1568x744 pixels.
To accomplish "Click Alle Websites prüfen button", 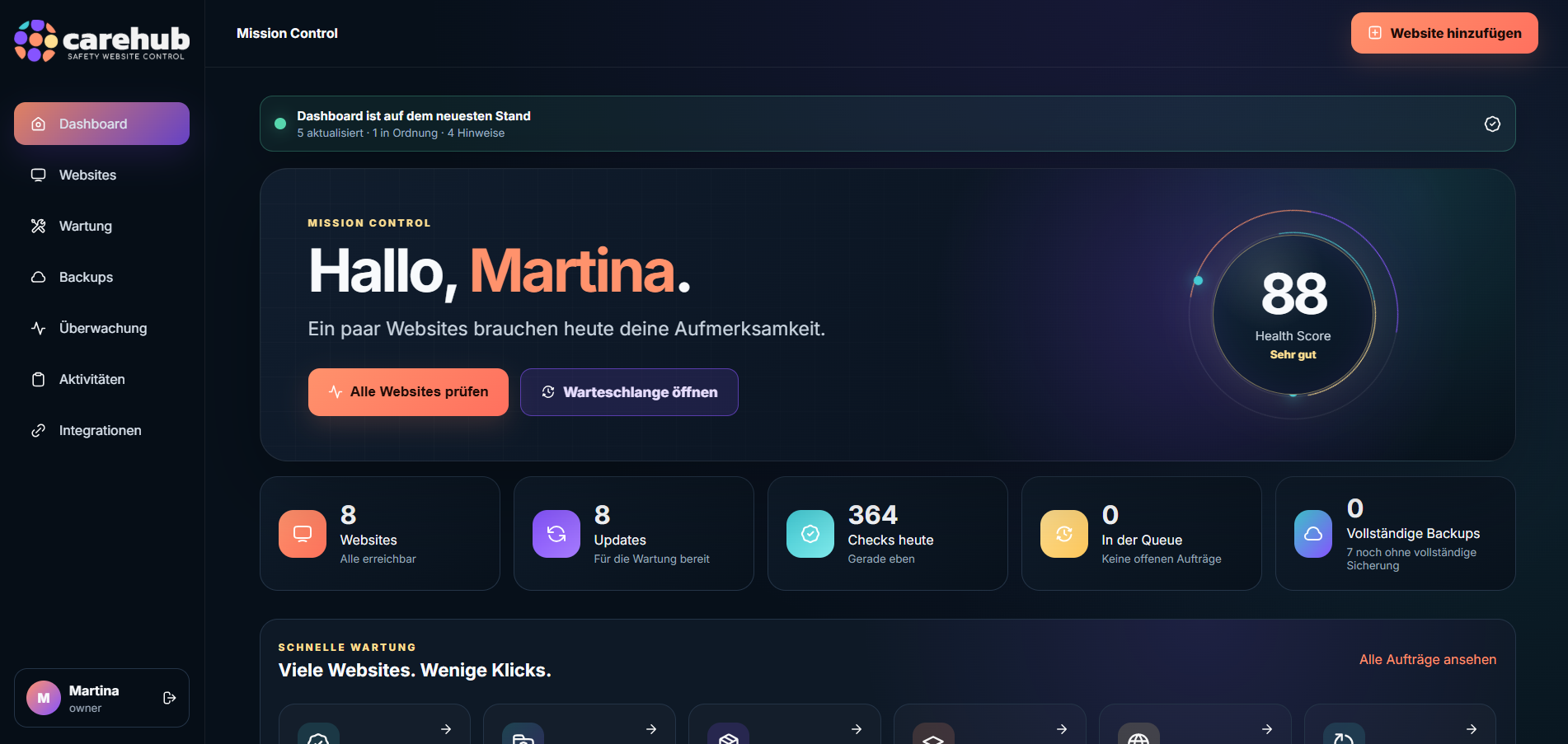I will (x=408, y=392).
